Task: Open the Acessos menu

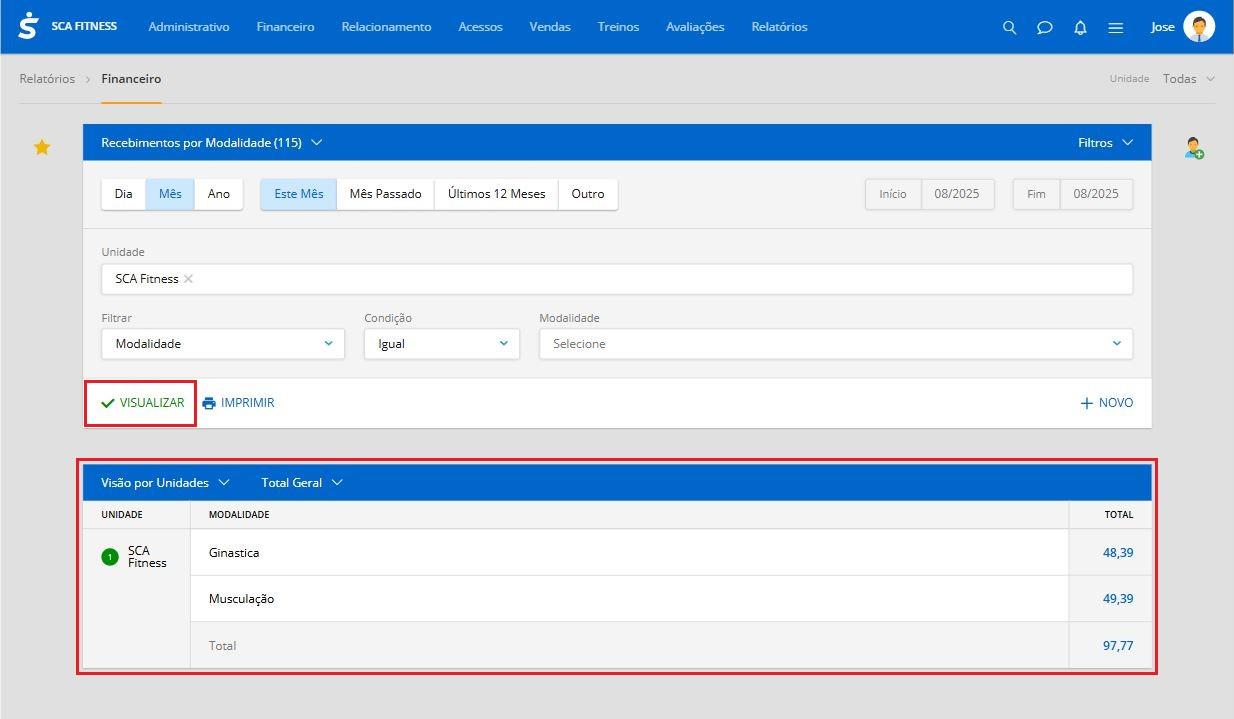Action: (x=480, y=27)
